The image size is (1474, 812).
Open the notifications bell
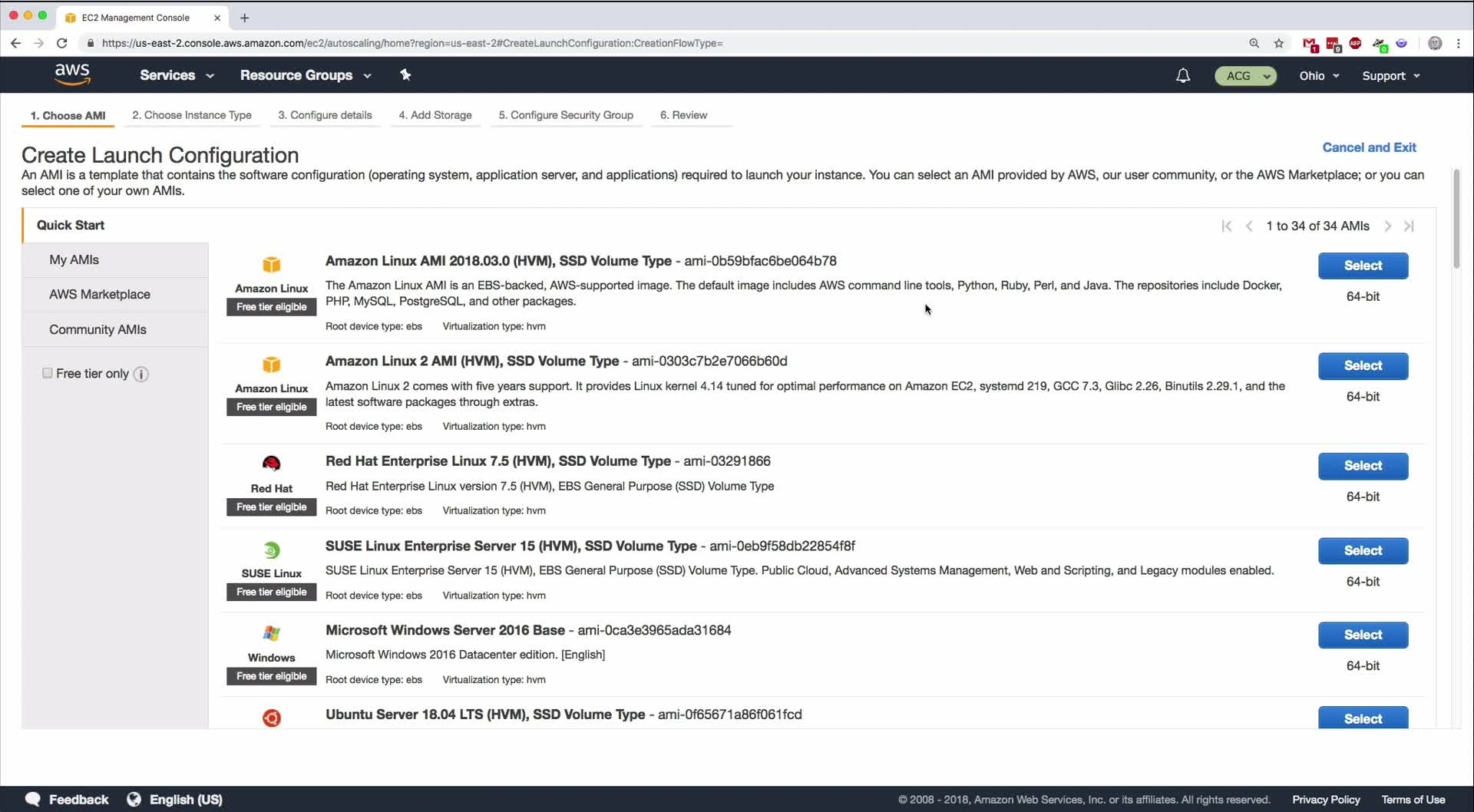[x=1183, y=75]
